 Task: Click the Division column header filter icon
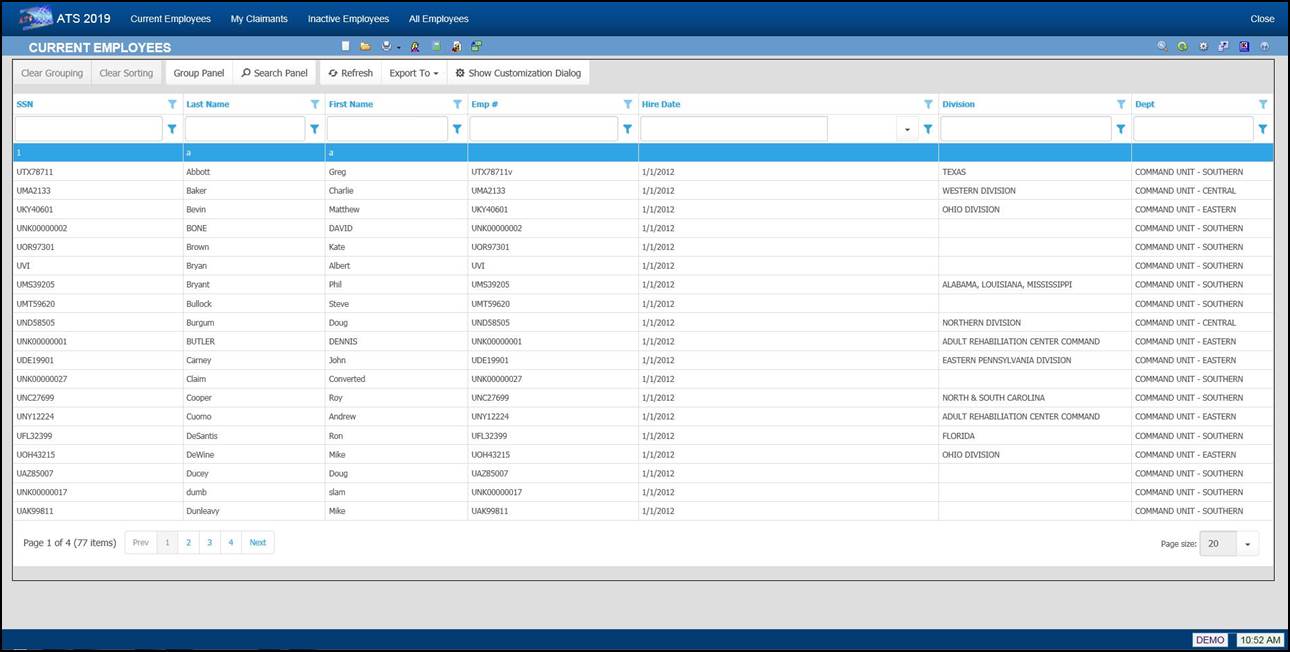tap(1120, 104)
